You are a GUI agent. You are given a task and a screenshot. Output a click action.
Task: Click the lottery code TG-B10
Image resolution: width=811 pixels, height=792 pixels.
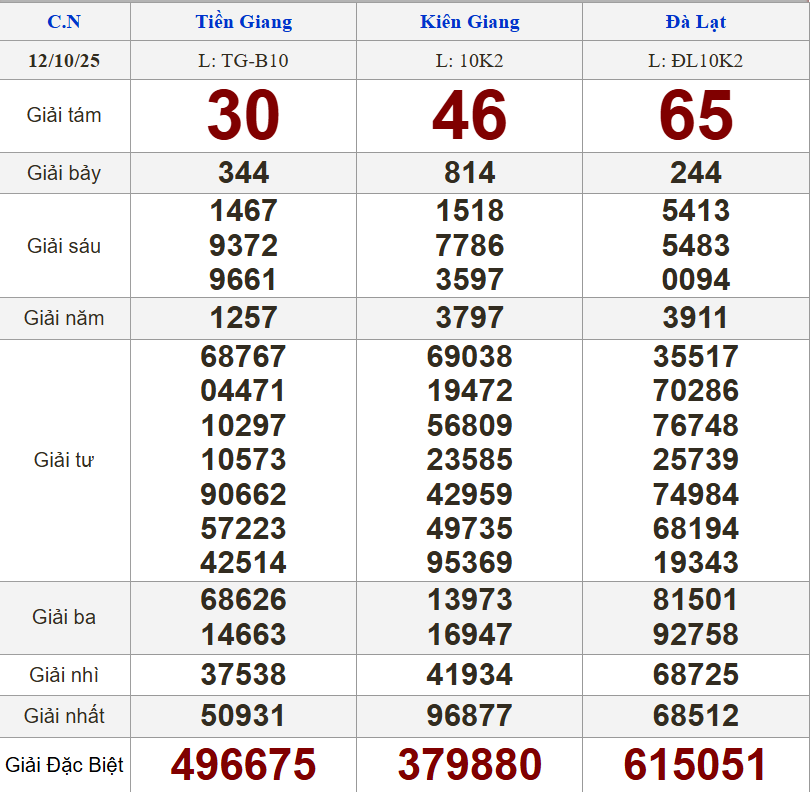[243, 61]
